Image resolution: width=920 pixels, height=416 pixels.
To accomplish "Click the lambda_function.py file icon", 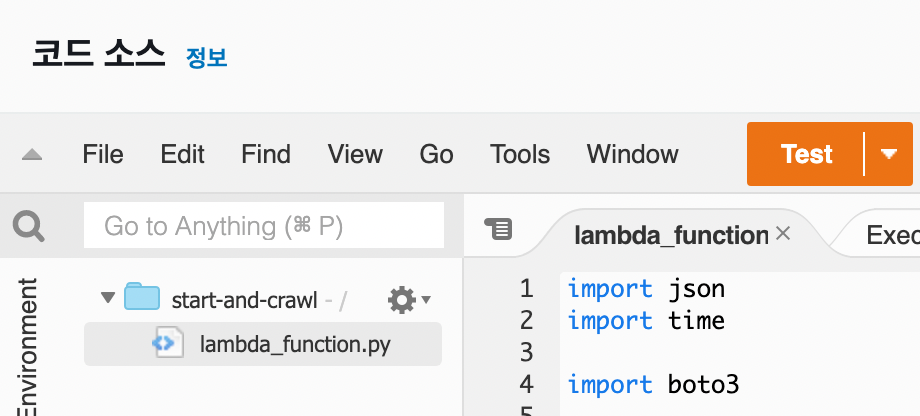I will coord(164,345).
